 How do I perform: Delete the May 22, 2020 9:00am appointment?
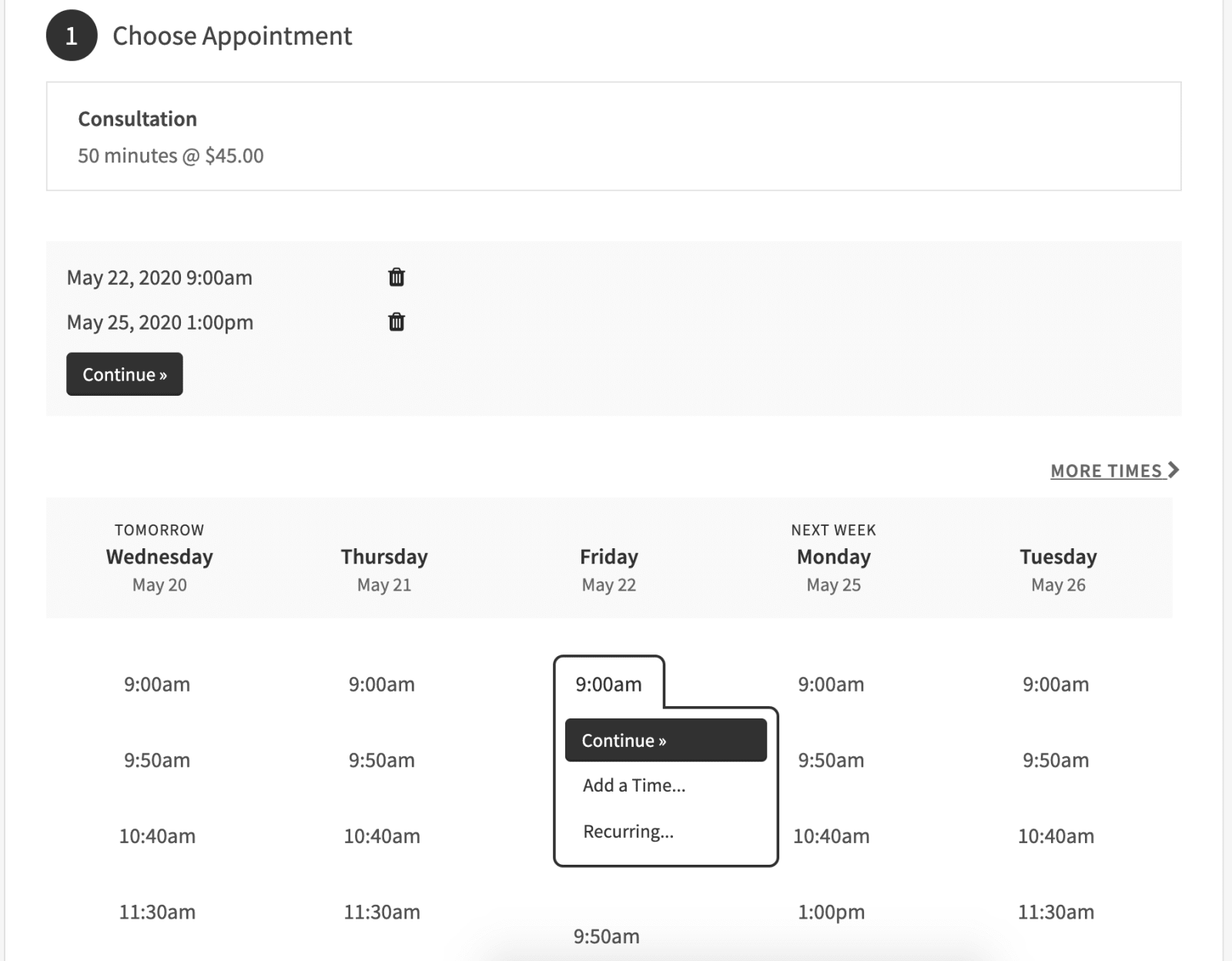tap(396, 277)
